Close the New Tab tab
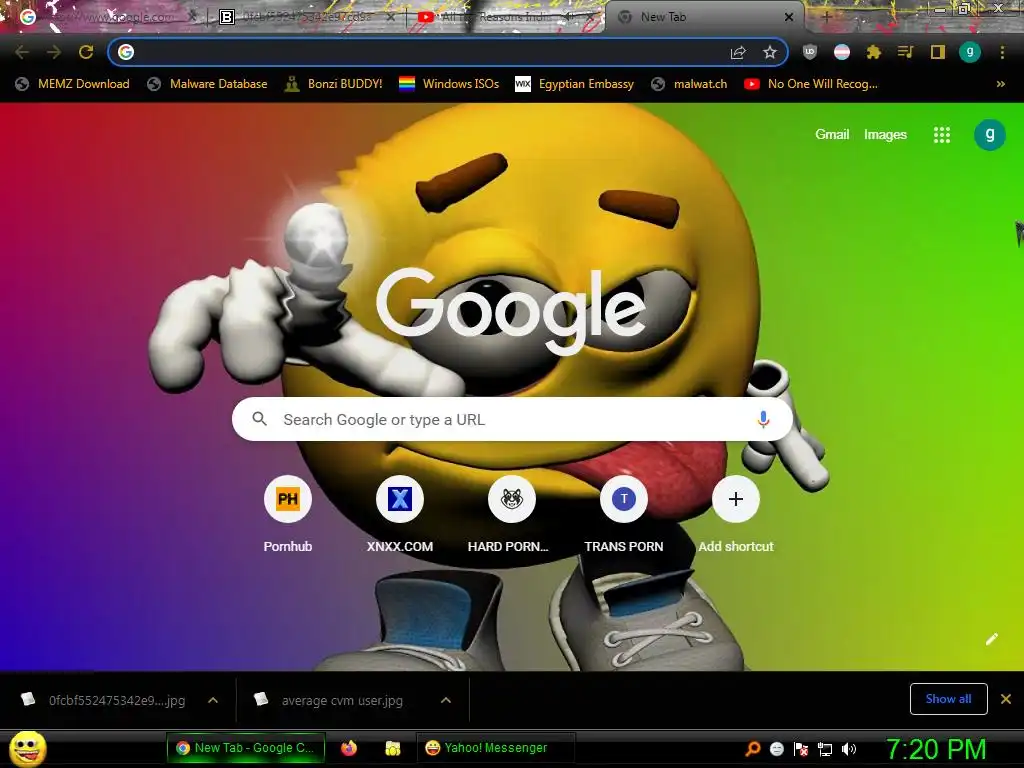 click(x=789, y=17)
